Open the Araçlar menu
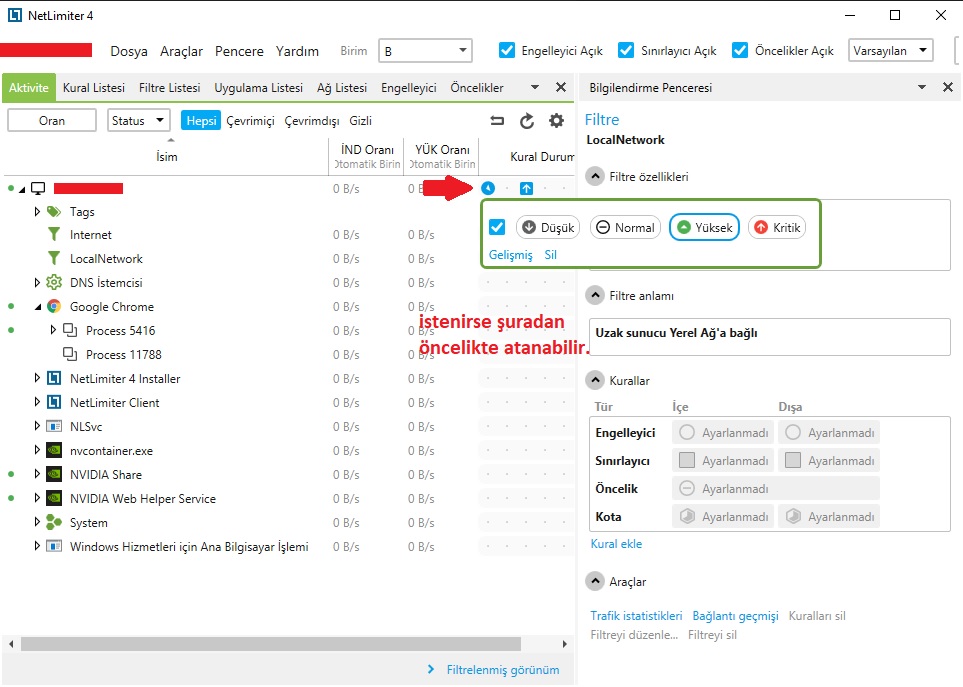 (181, 51)
